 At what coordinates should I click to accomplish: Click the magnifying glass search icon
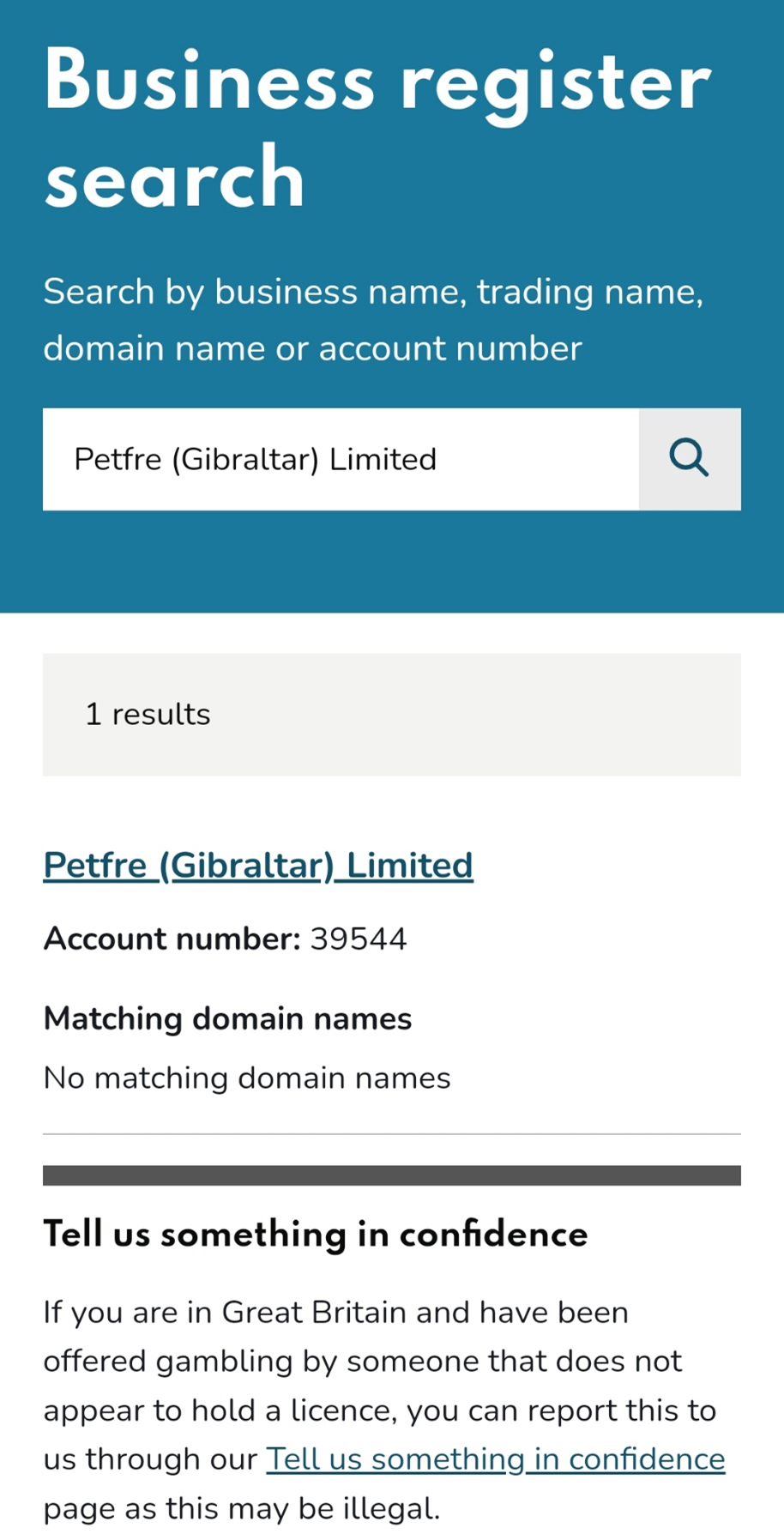pos(689,459)
